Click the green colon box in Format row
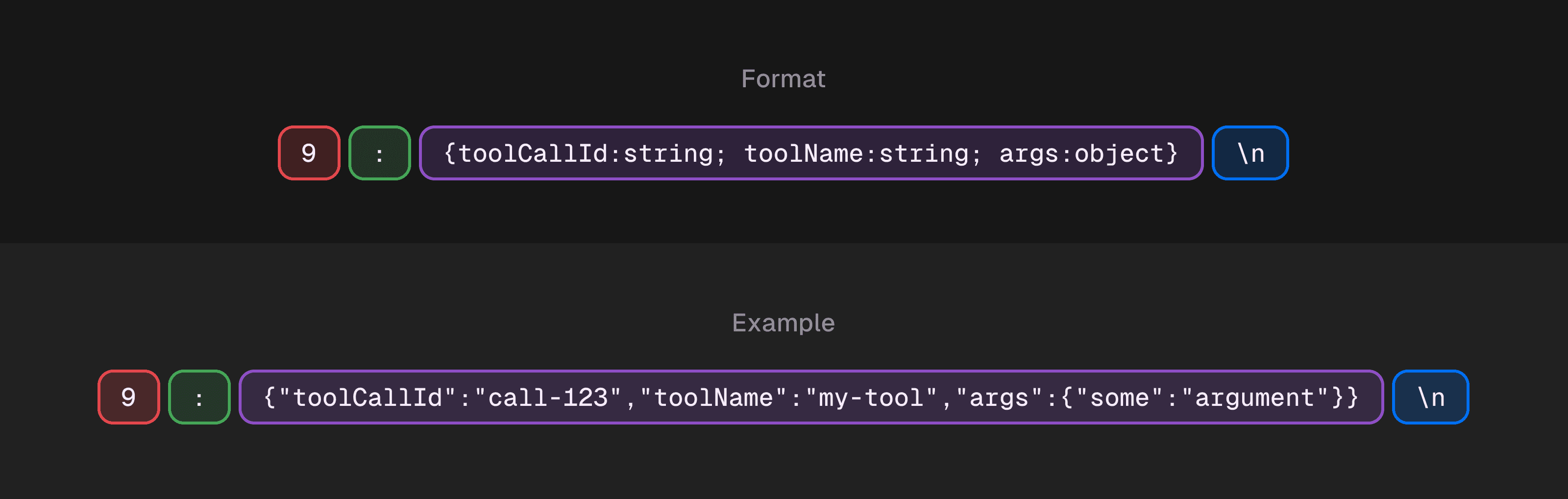The width and height of the screenshot is (1568, 499). pyautogui.click(x=379, y=153)
